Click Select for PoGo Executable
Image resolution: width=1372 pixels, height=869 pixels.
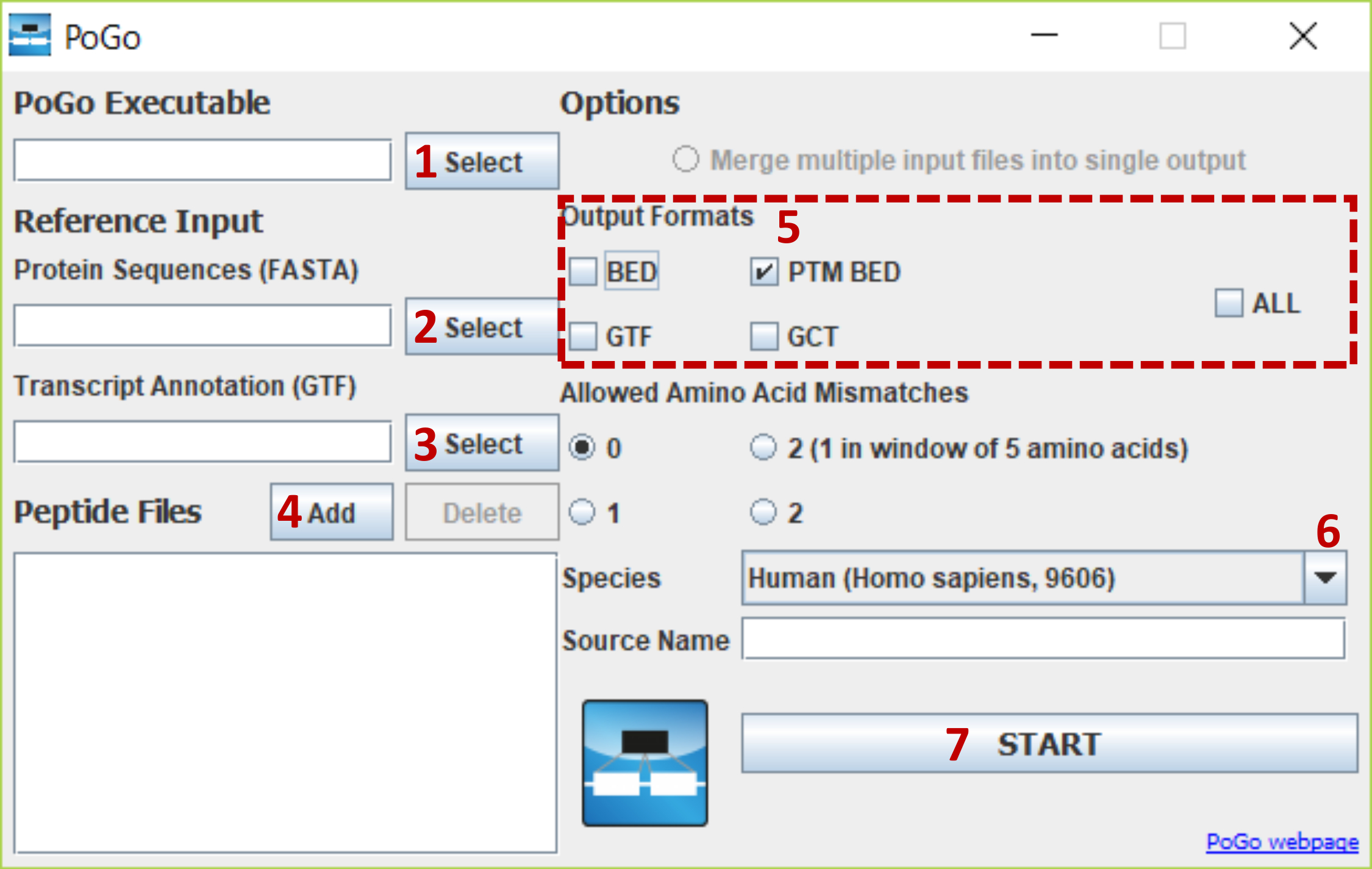[x=482, y=162]
